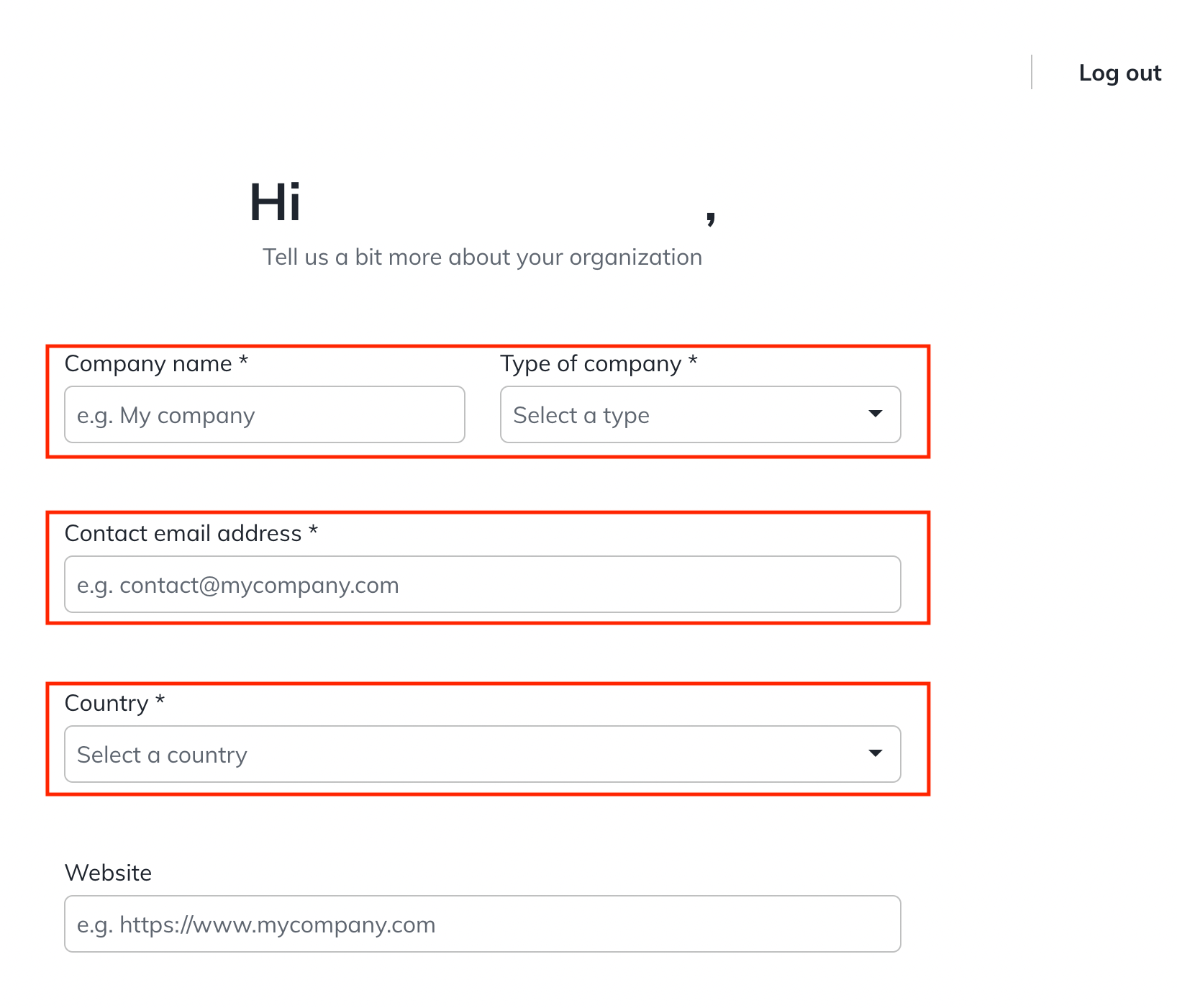Click into the Contact email address field

click(x=483, y=584)
